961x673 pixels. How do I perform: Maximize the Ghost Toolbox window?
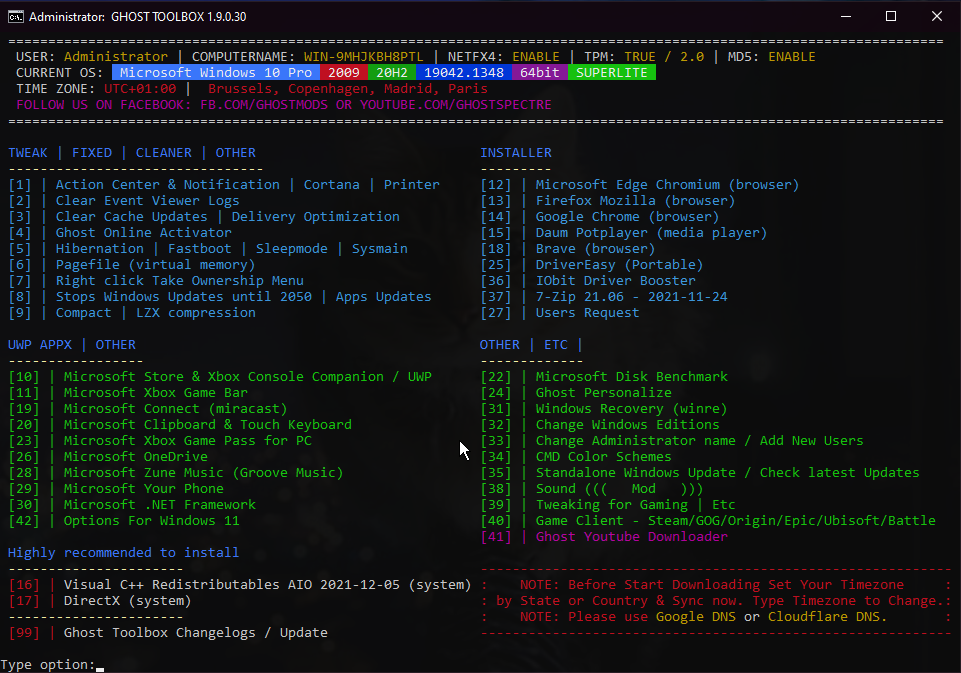[x=891, y=17]
